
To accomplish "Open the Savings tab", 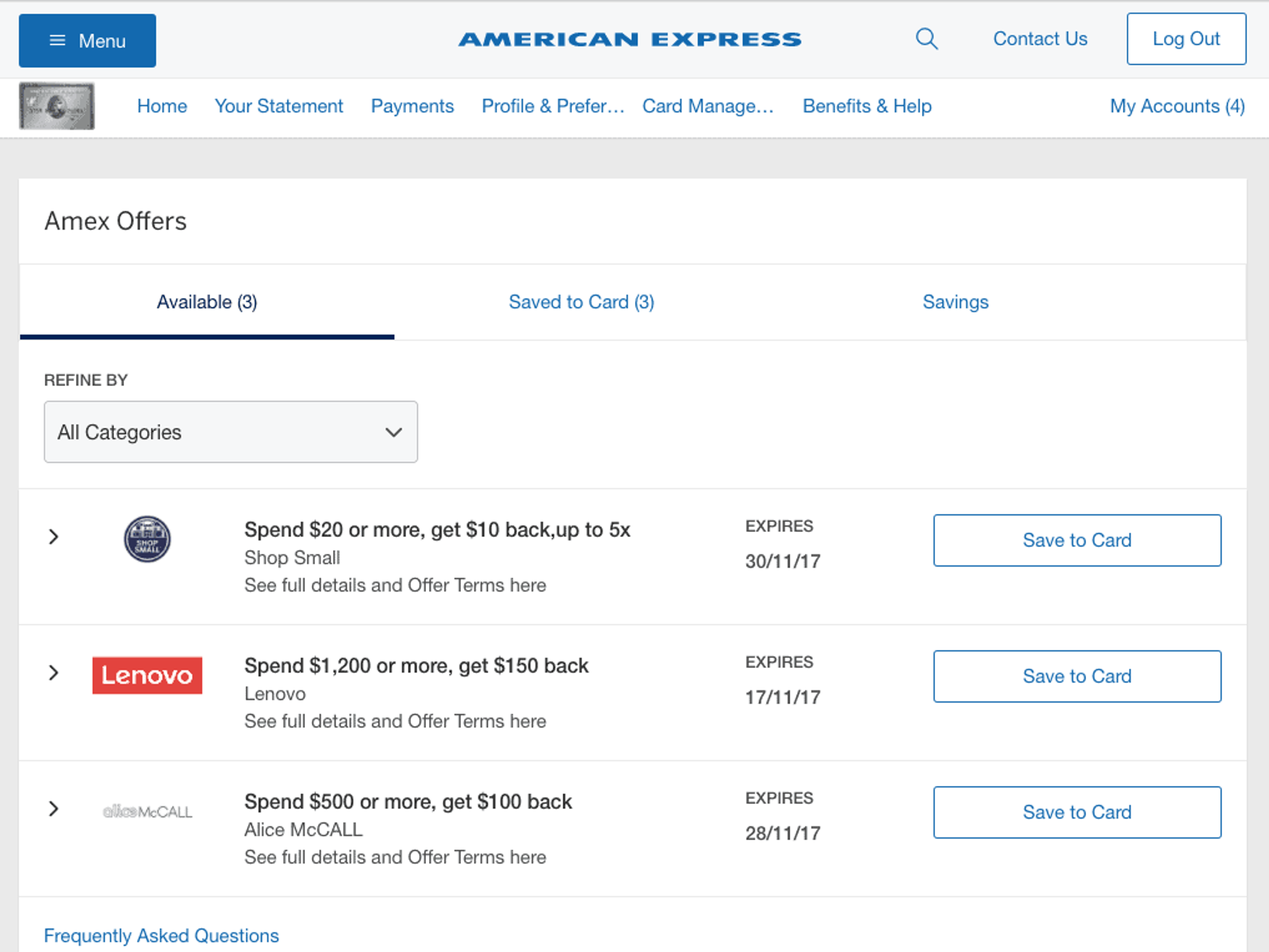I will coord(955,302).
